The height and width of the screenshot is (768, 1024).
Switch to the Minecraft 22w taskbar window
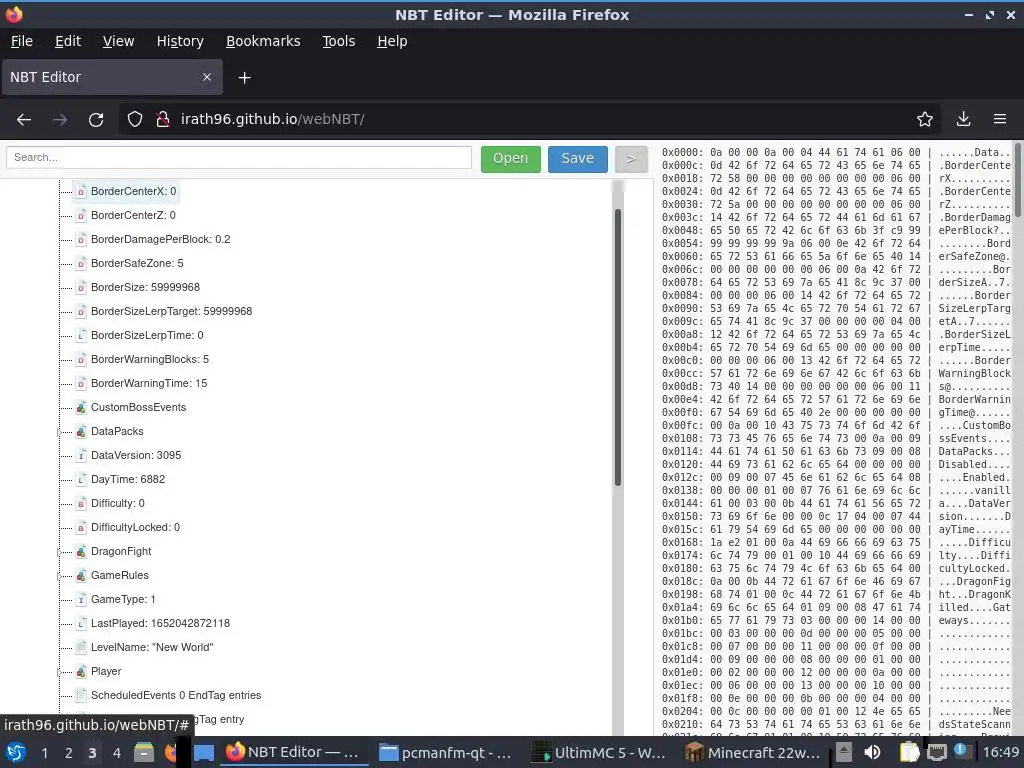pos(752,752)
